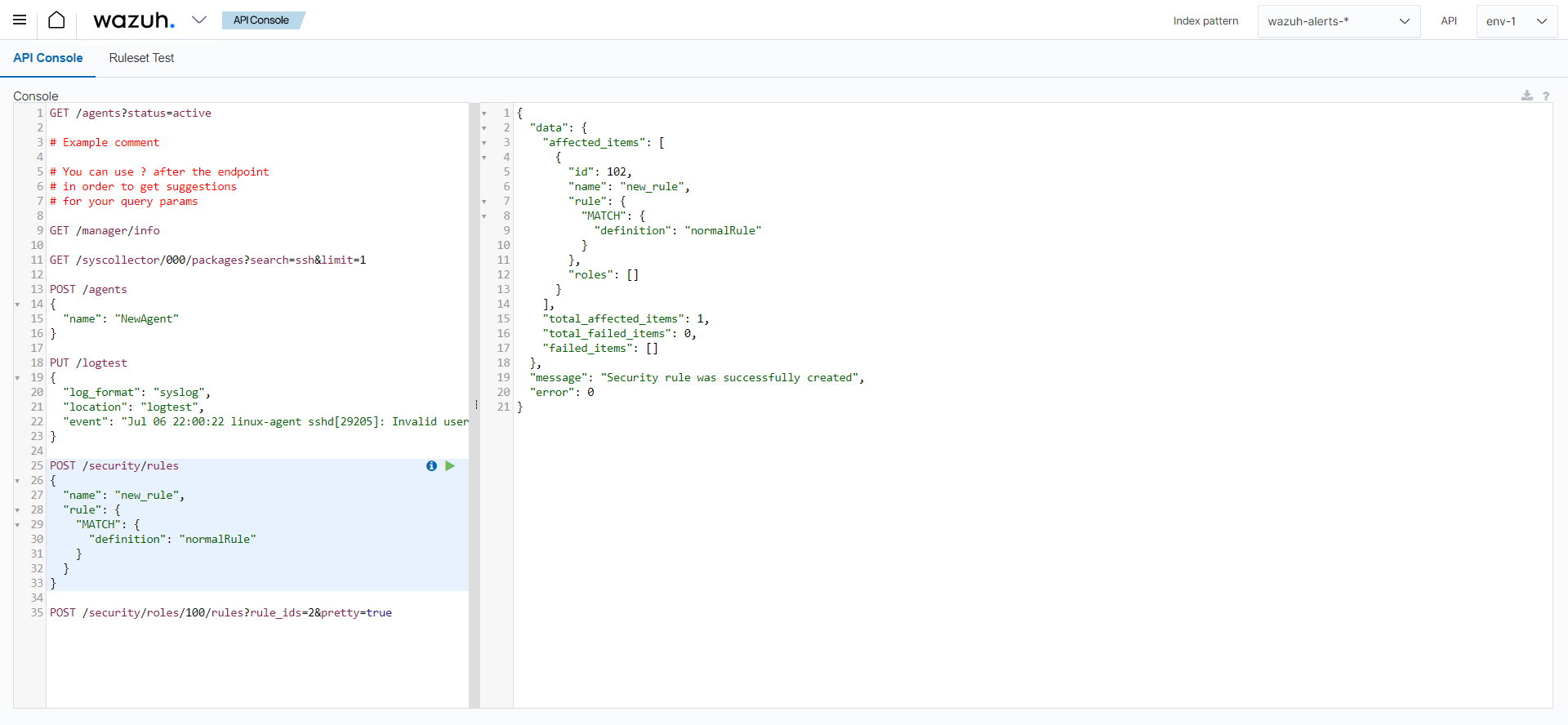Click "definition": "normalRule" in request editor

pyautogui.click(x=172, y=540)
